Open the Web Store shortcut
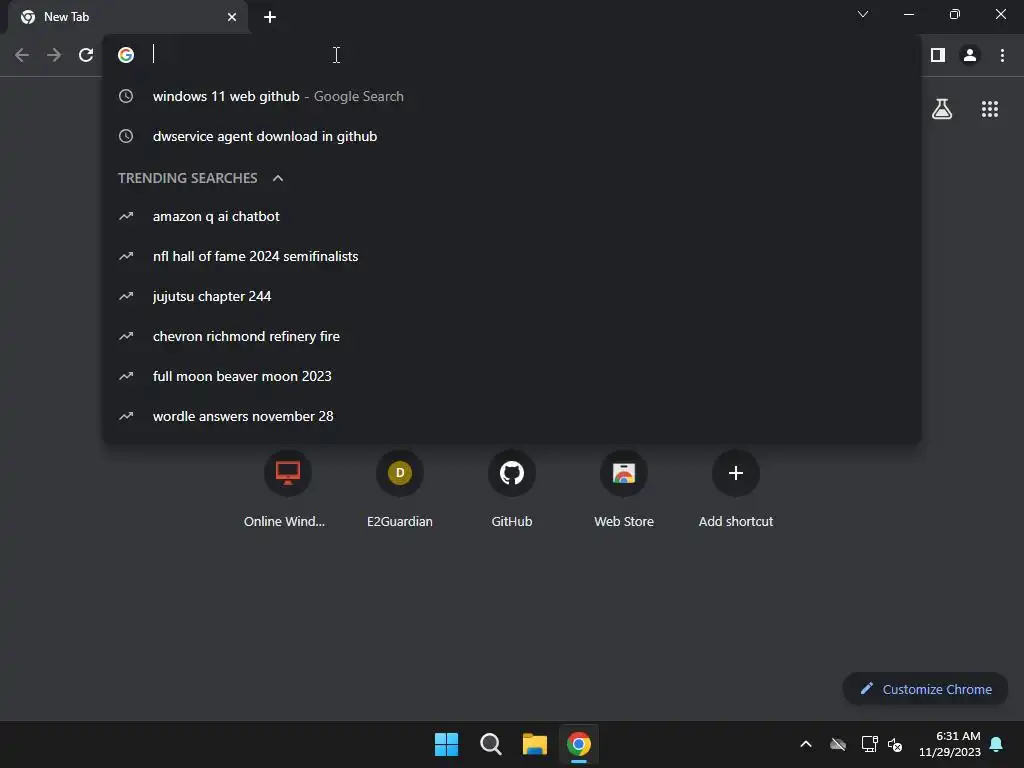 (624, 488)
